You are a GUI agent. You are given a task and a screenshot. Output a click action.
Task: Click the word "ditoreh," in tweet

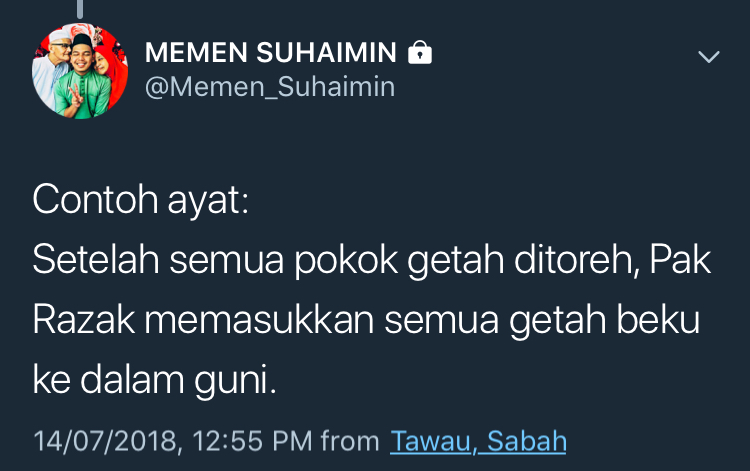click(577, 260)
